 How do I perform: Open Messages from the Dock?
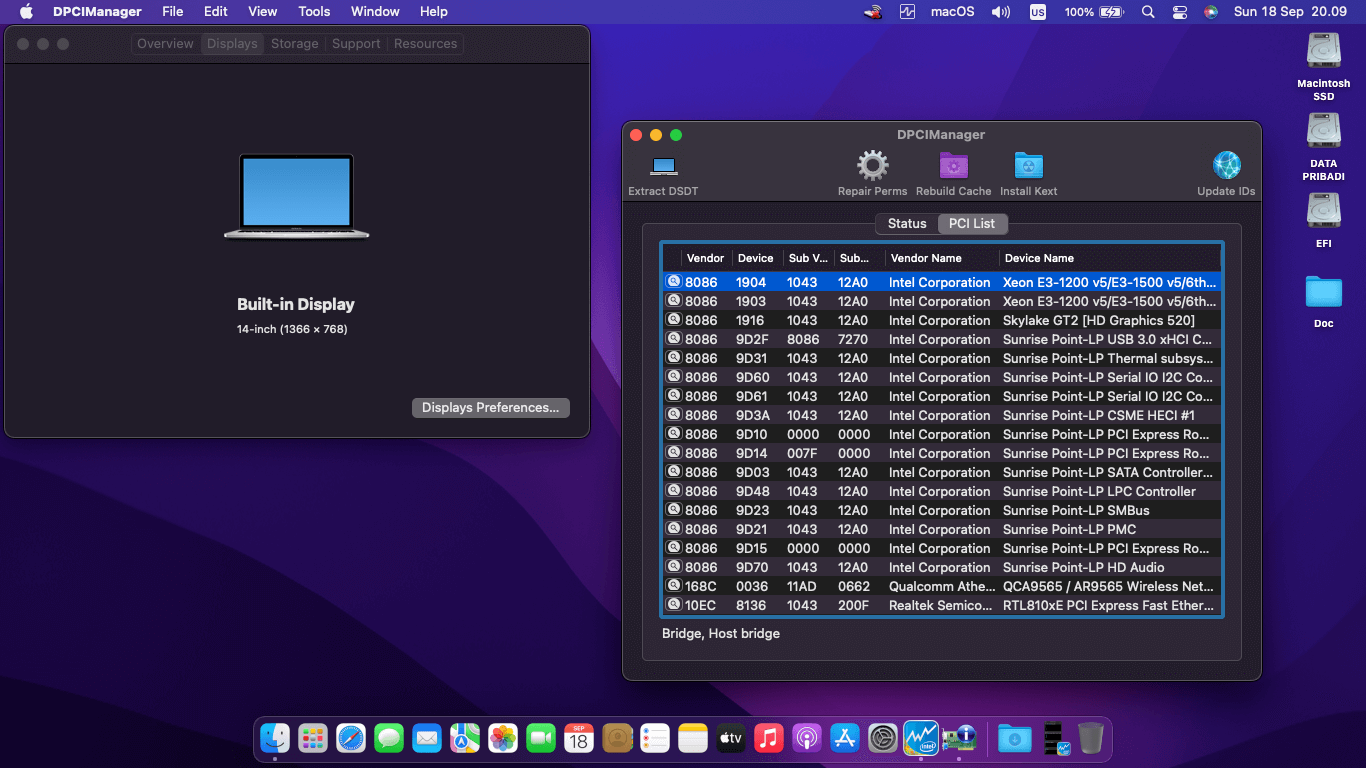pyautogui.click(x=389, y=738)
